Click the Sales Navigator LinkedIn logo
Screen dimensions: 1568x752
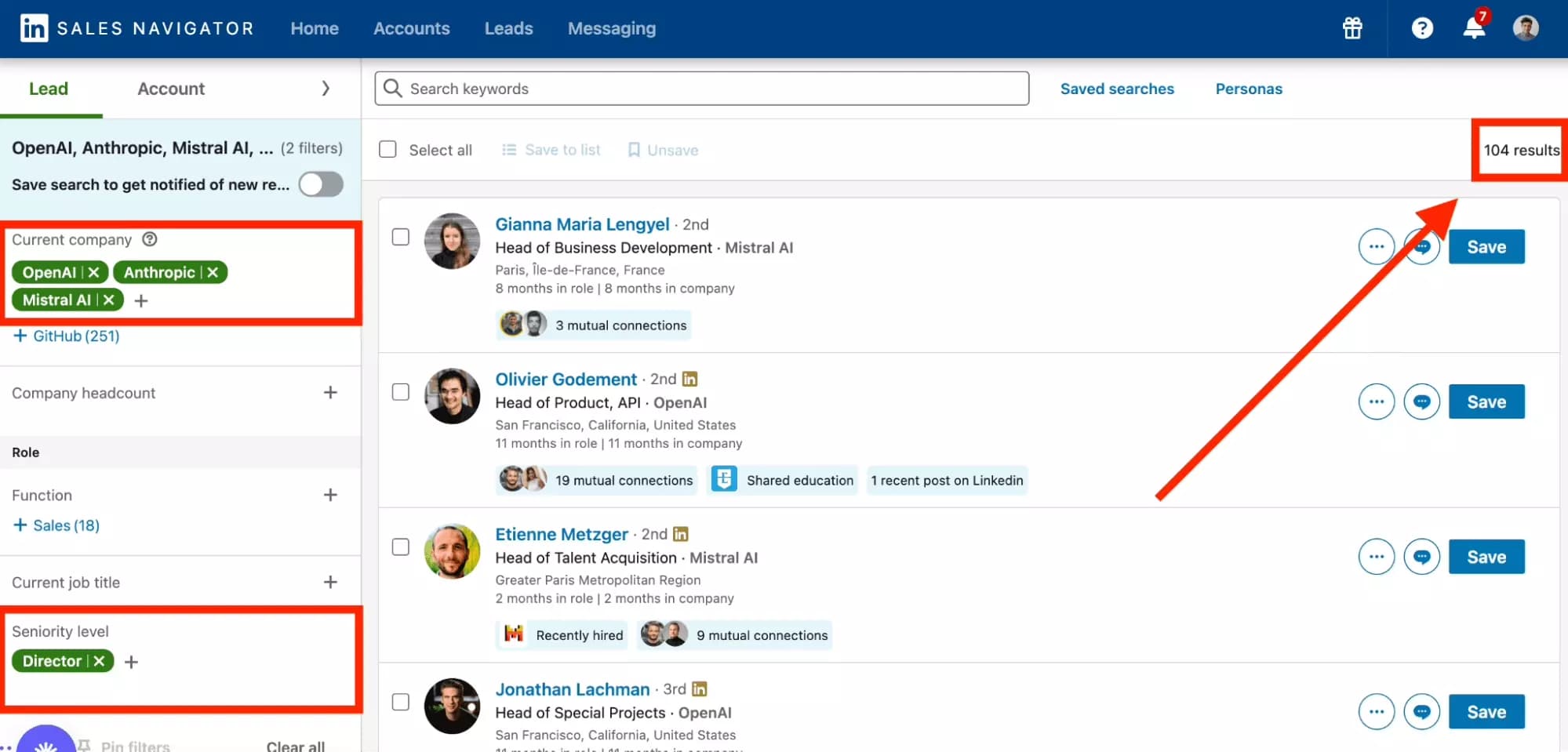pos(33,28)
